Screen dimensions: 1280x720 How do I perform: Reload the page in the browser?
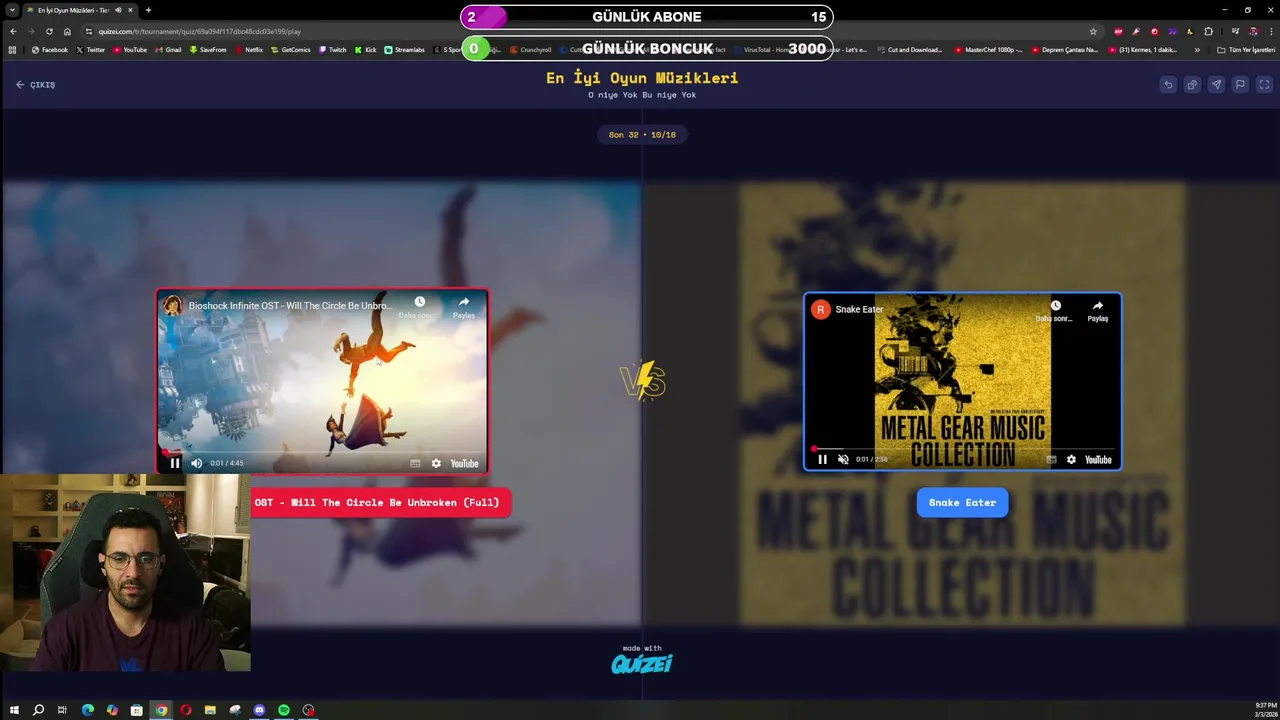click(x=49, y=31)
